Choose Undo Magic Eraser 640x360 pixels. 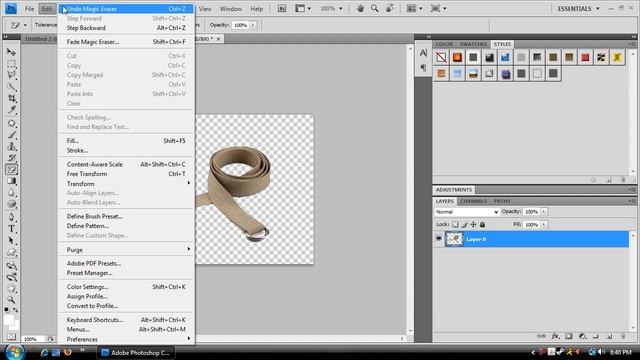pyautogui.click(x=126, y=9)
